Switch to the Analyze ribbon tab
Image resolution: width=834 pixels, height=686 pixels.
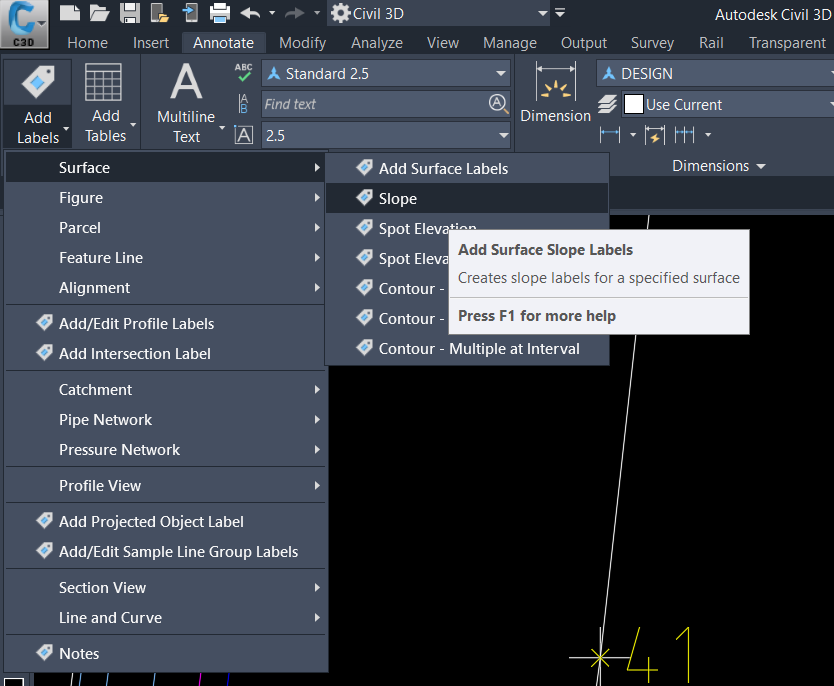click(x=377, y=43)
